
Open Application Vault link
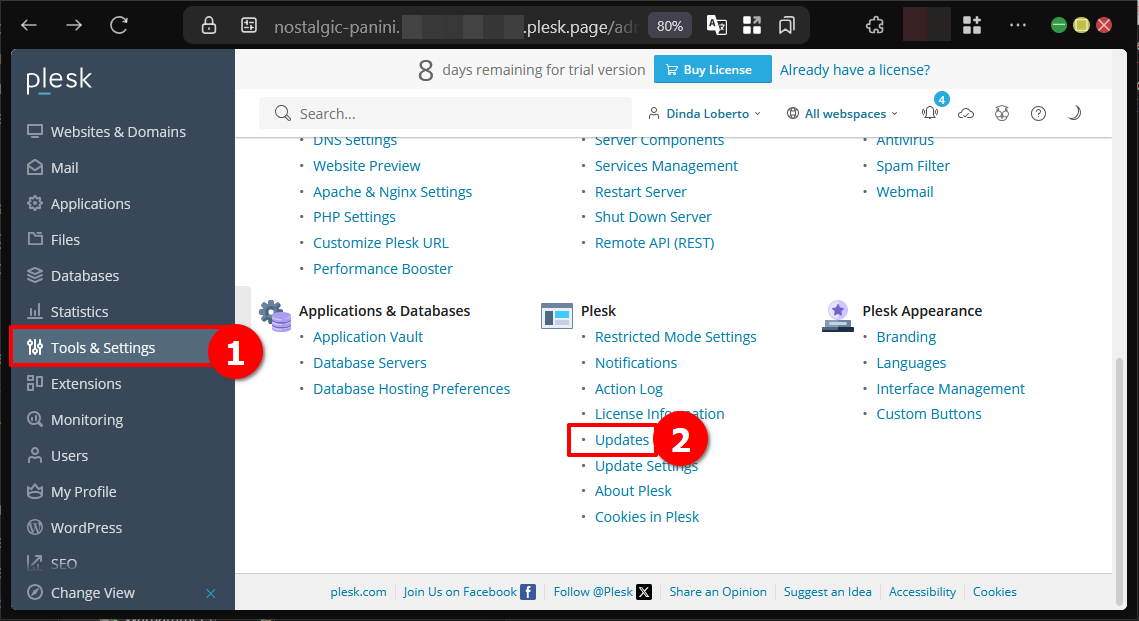(x=368, y=337)
